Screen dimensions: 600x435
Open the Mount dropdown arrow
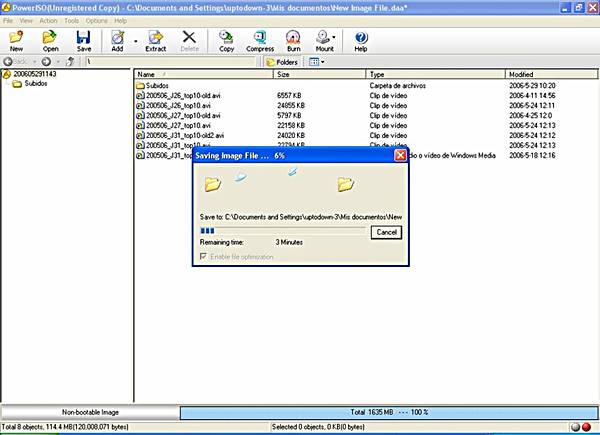(x=334, y=37)
